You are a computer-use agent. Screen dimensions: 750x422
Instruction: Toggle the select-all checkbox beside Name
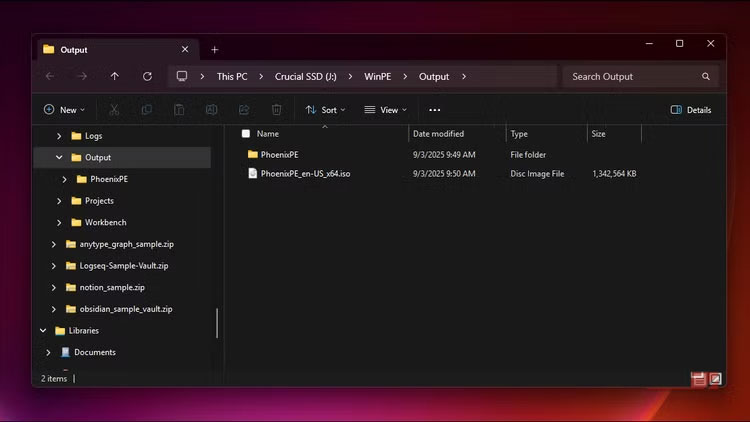click(246, 134)
